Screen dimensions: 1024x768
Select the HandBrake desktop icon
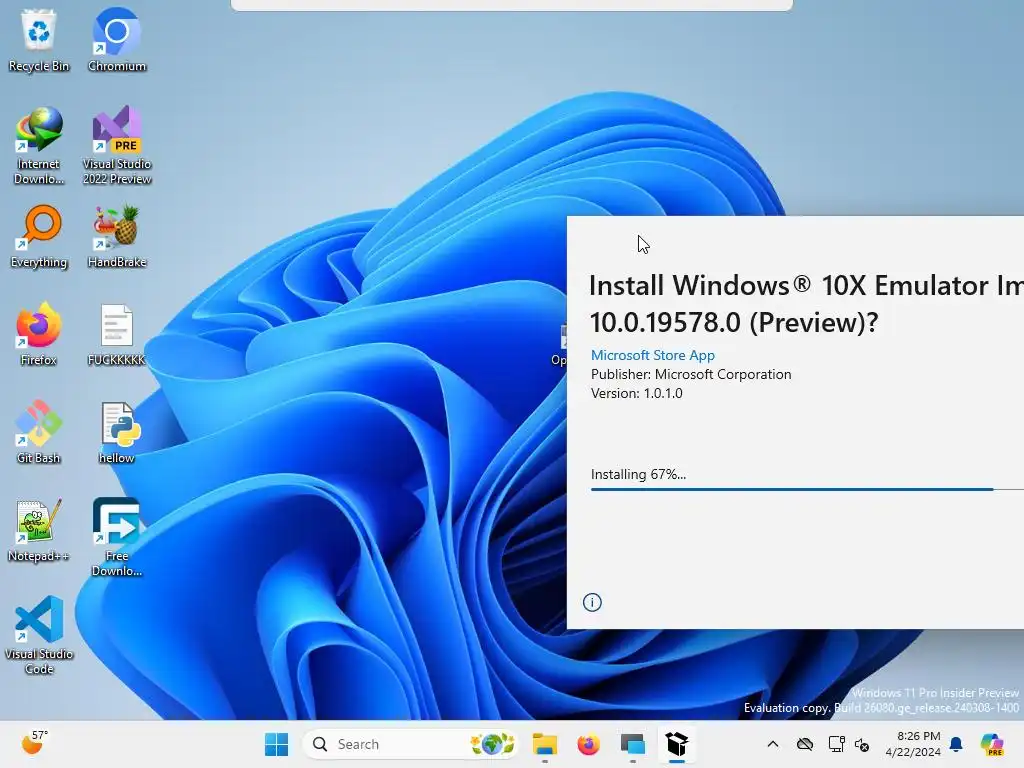[x=117, y=236]
